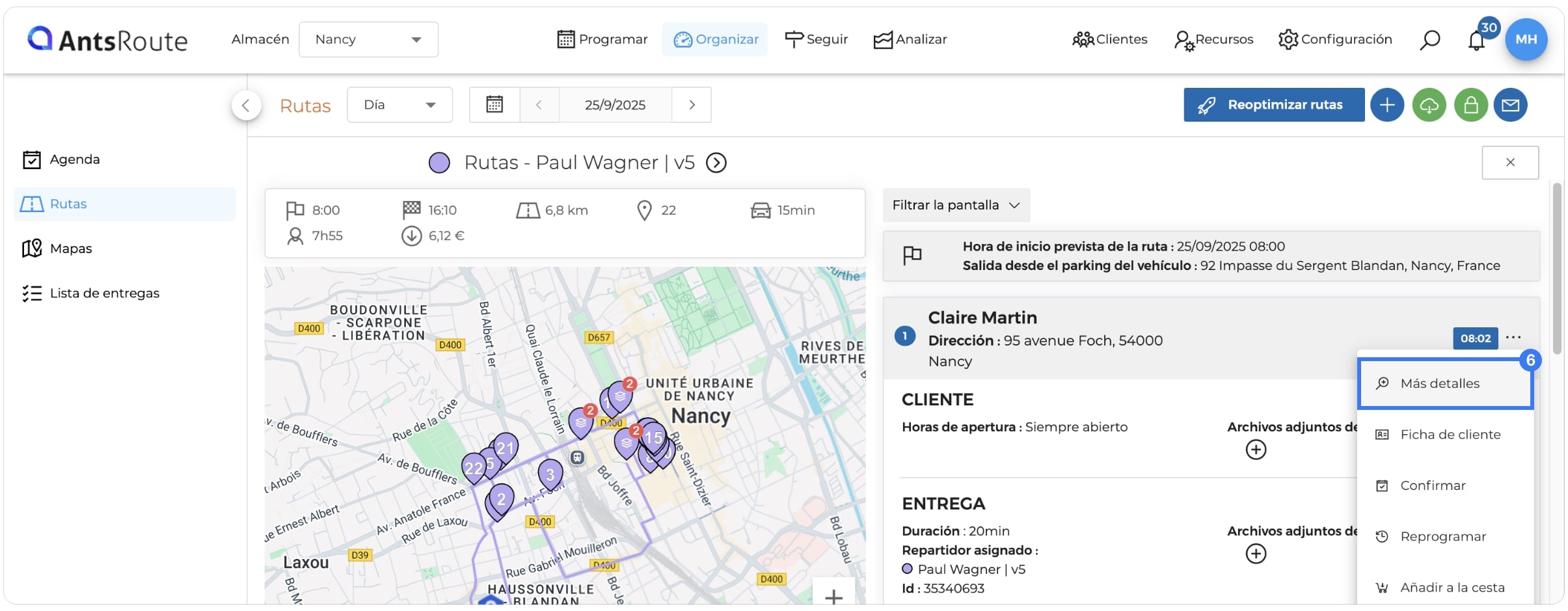This screenshot has width=1568, height=611.
Task: Click map marker number 21
Action: point(506,448)
